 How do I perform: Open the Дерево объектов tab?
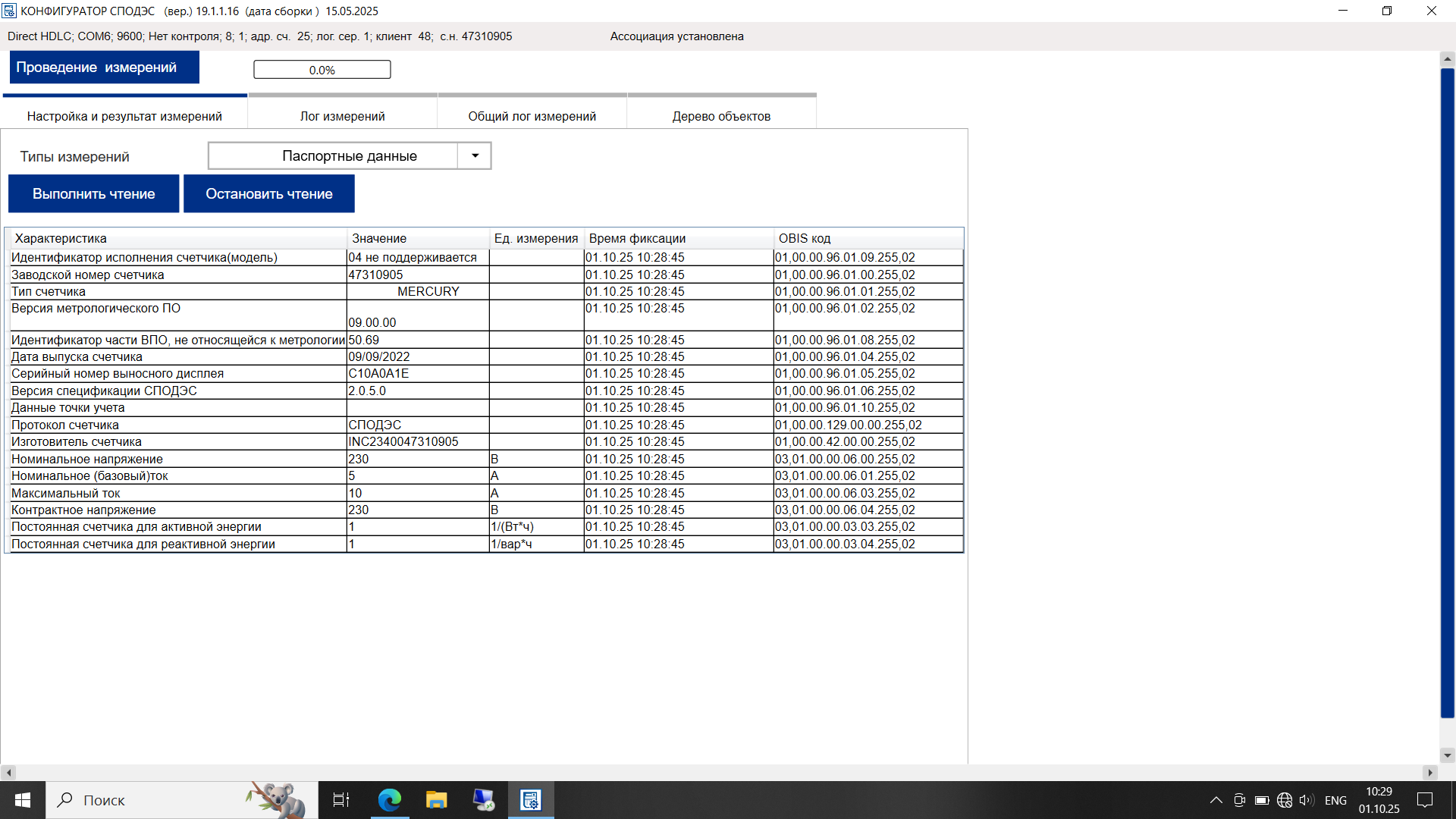click(721, 116)
